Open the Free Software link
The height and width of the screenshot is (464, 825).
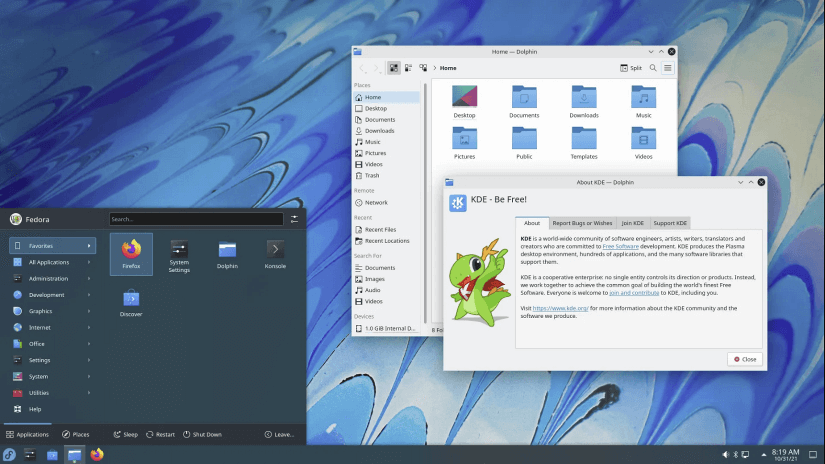pos(620,246)
